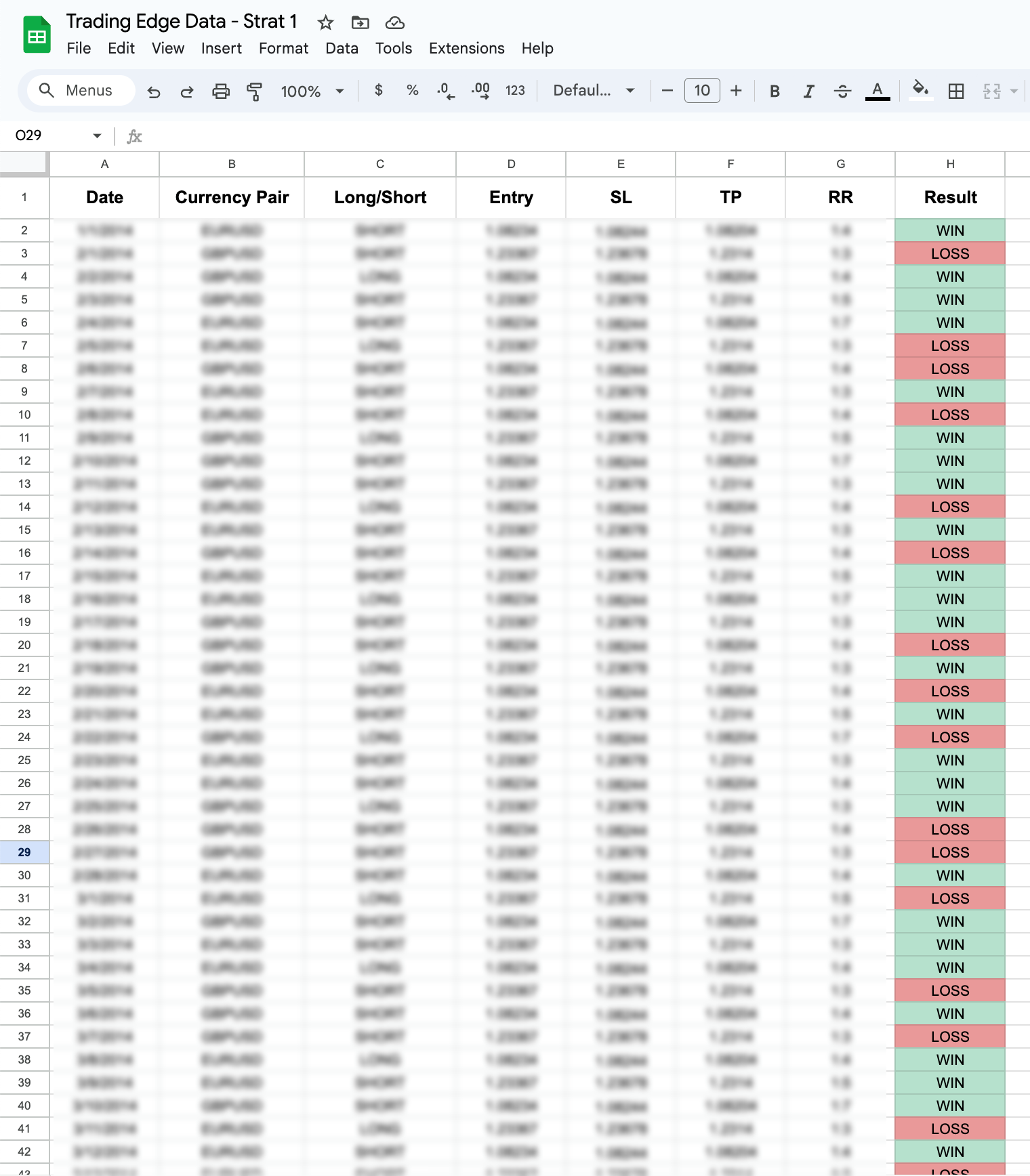
Task: Click the Entry header cell
Action: 512,198
